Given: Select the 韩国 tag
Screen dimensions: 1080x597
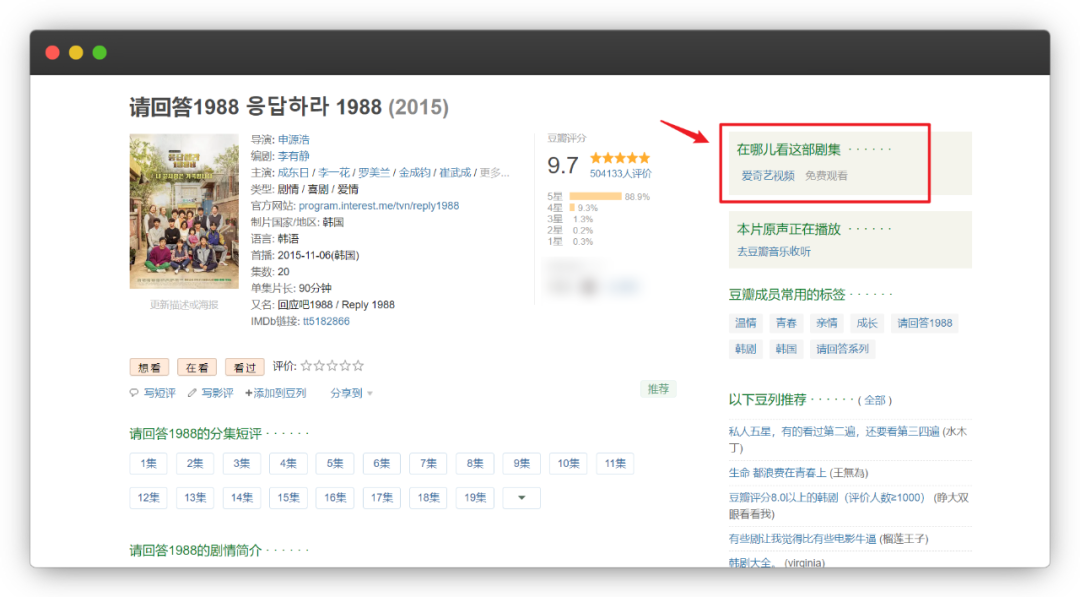Looking at the screenshot, I should coord(786,349).
